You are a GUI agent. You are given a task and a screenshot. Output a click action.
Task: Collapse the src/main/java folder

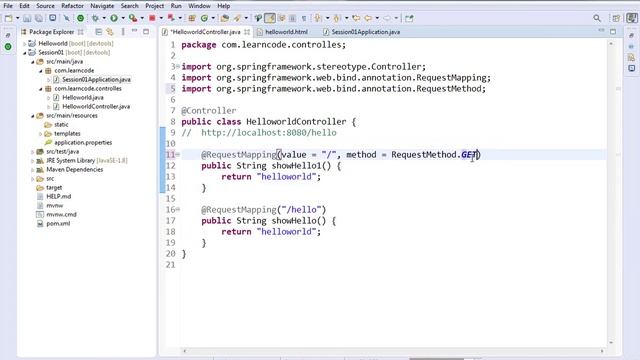[33, 62]
